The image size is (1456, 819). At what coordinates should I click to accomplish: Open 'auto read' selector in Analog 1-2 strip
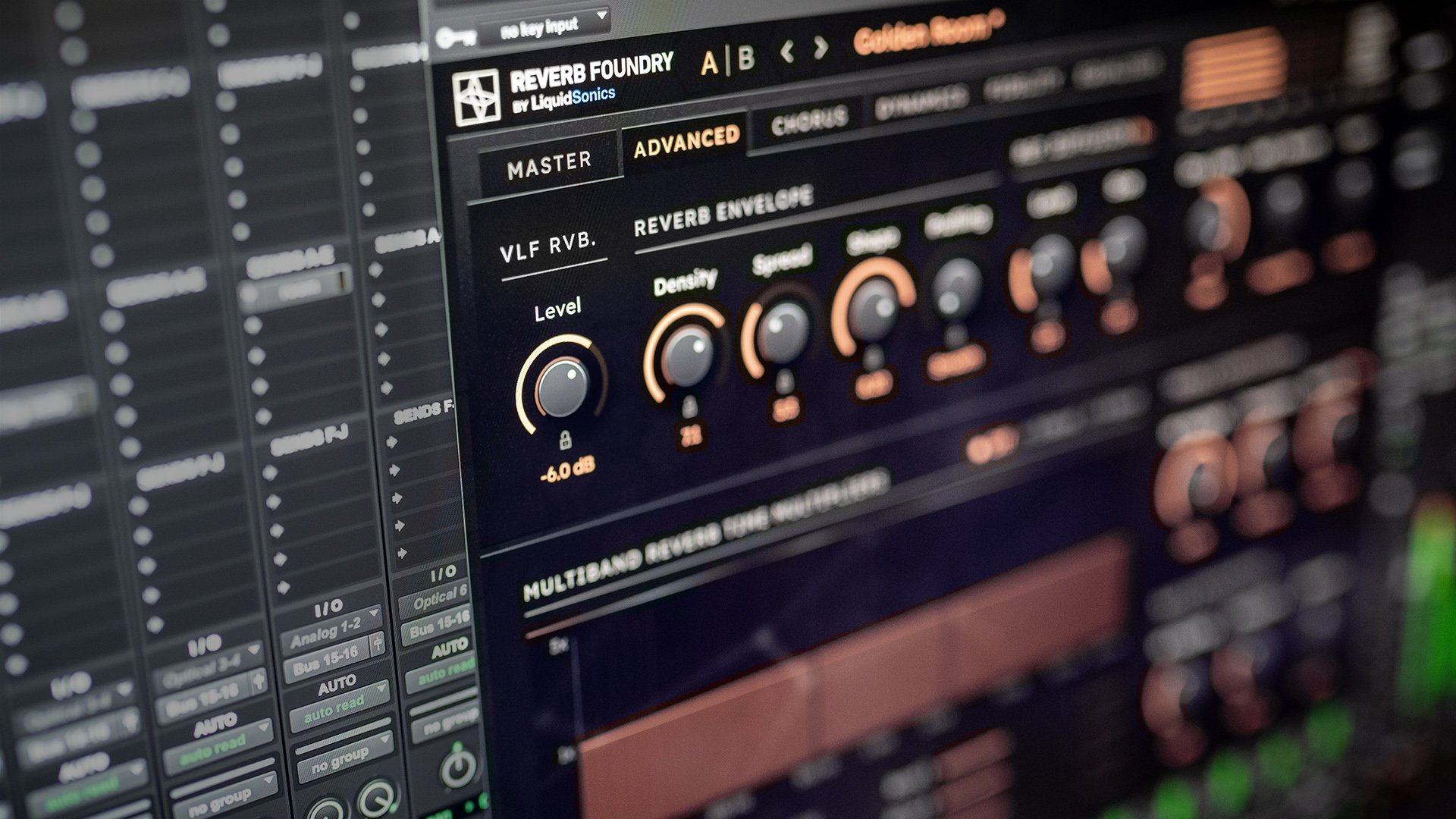point(340,706)
